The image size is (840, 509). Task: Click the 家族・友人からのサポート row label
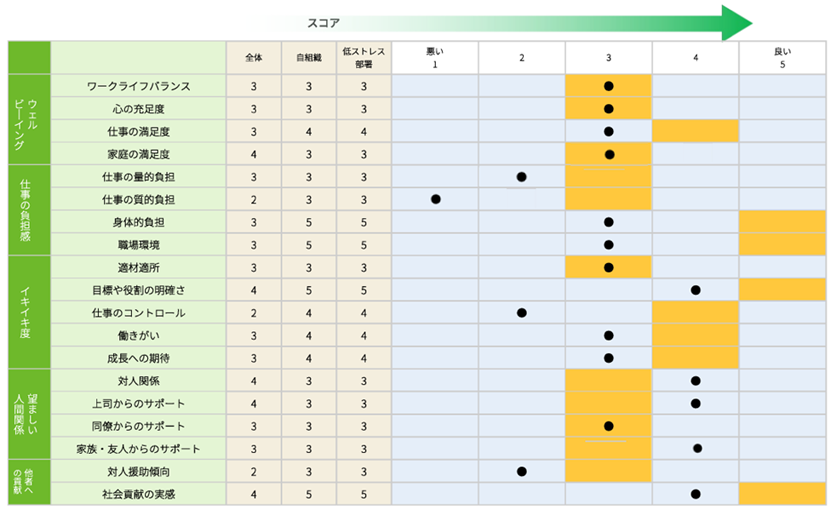point(138,448)
